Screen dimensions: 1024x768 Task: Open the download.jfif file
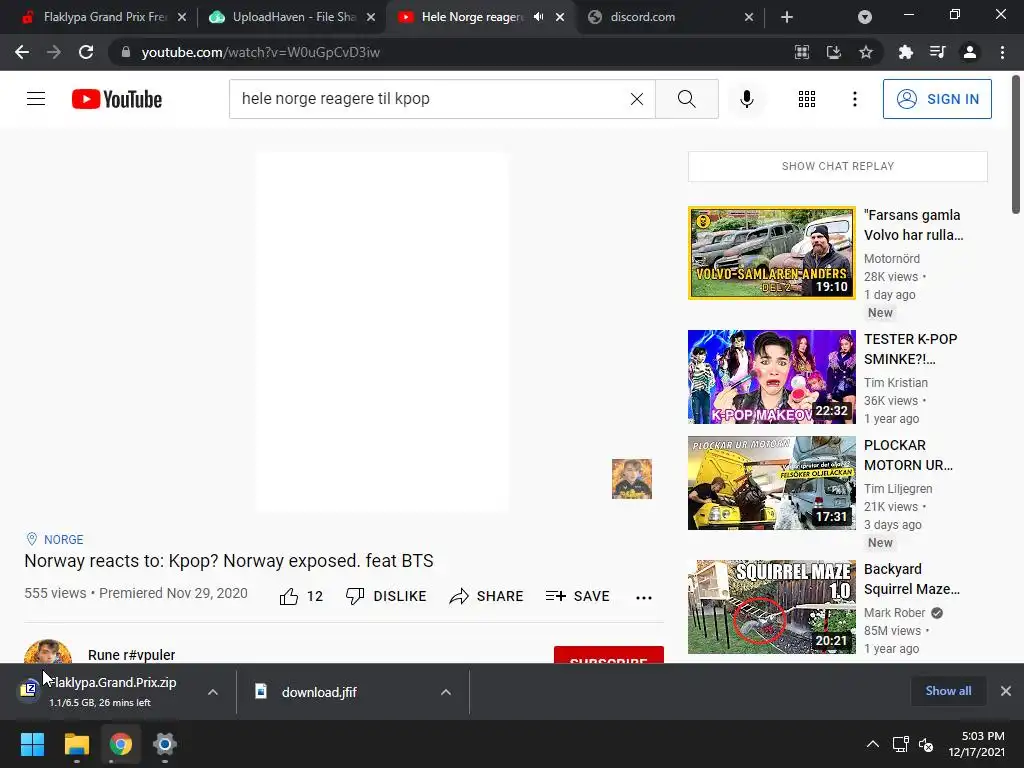point(319,692)
